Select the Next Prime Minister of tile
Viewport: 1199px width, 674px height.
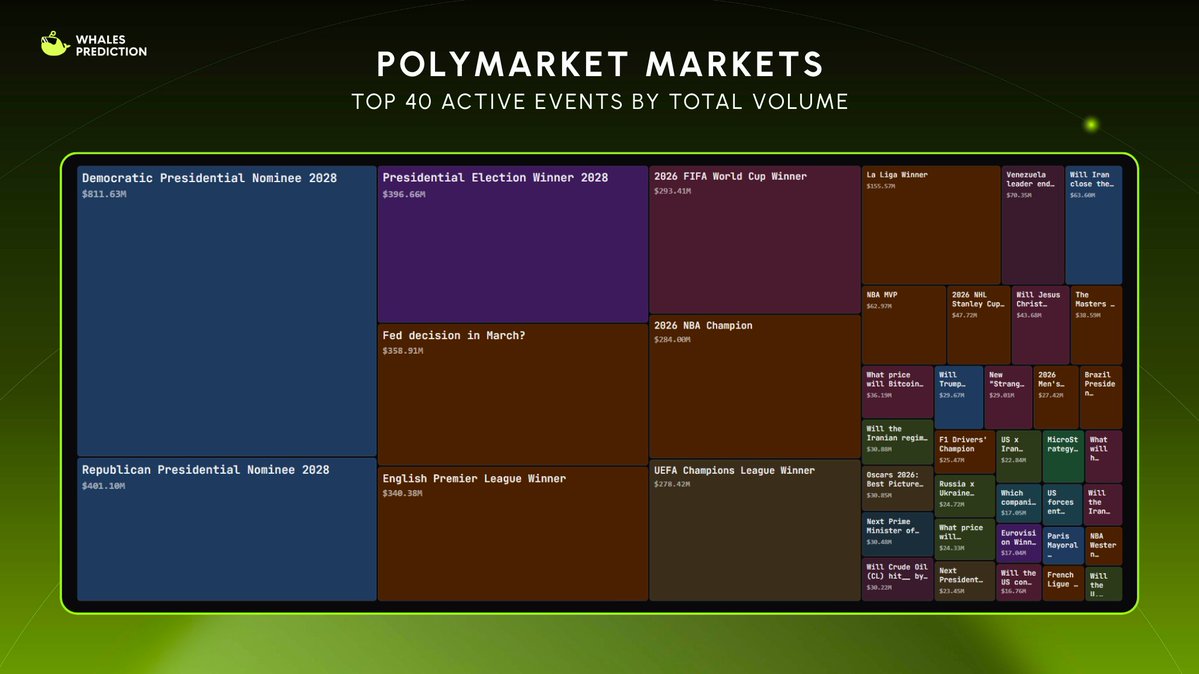[x=898, y=534]
